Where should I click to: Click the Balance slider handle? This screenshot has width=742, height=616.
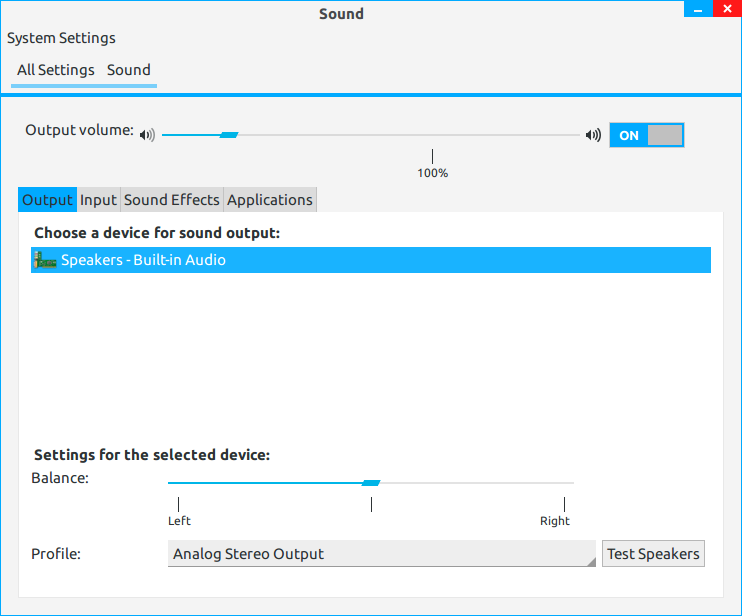point(371,483)
